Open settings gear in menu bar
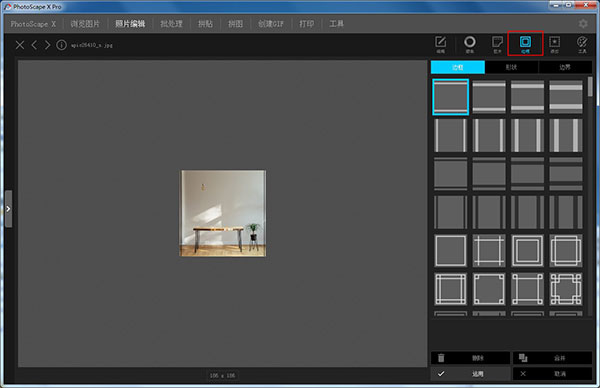 coord(583,24)
